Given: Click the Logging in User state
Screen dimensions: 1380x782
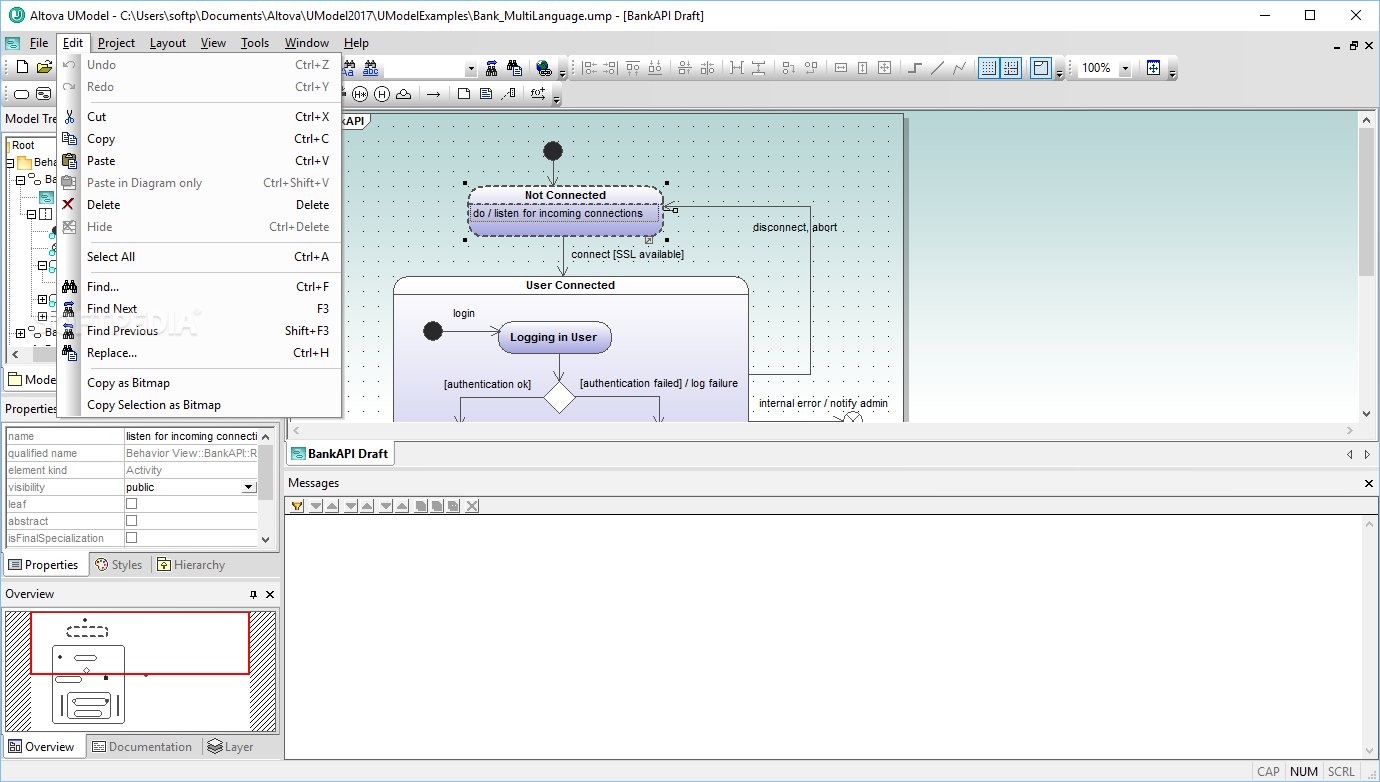Looking at the screenshot, I should [x=554, y=337].
